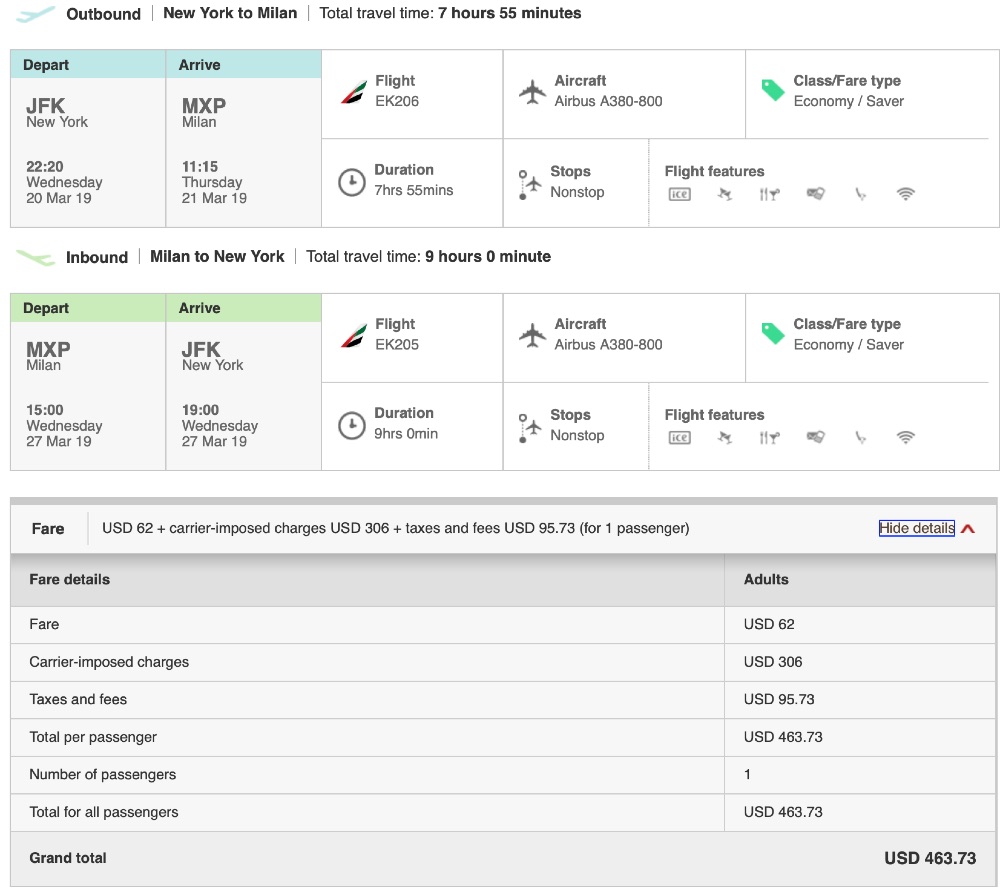Click the Hide details link
Screen dimensions: 1000x895
click(x=916, y=528)
